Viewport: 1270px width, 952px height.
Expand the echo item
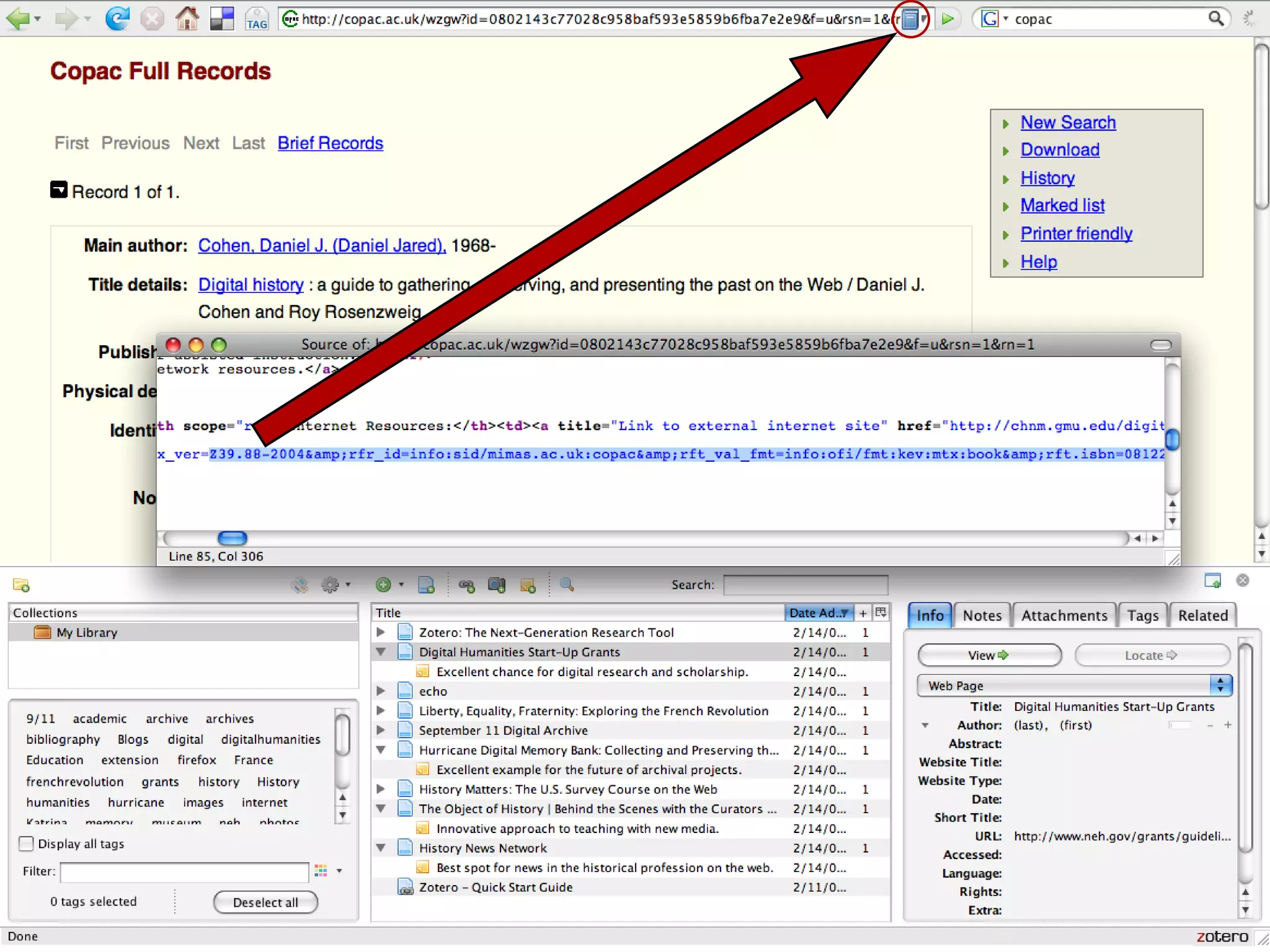point(381,690)
